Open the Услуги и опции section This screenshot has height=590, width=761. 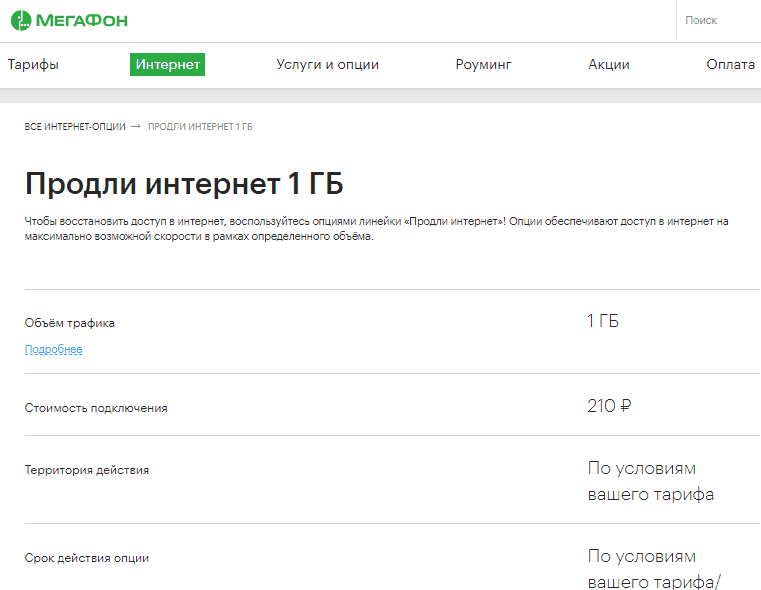pyautogui.click(x=328, y=65)
